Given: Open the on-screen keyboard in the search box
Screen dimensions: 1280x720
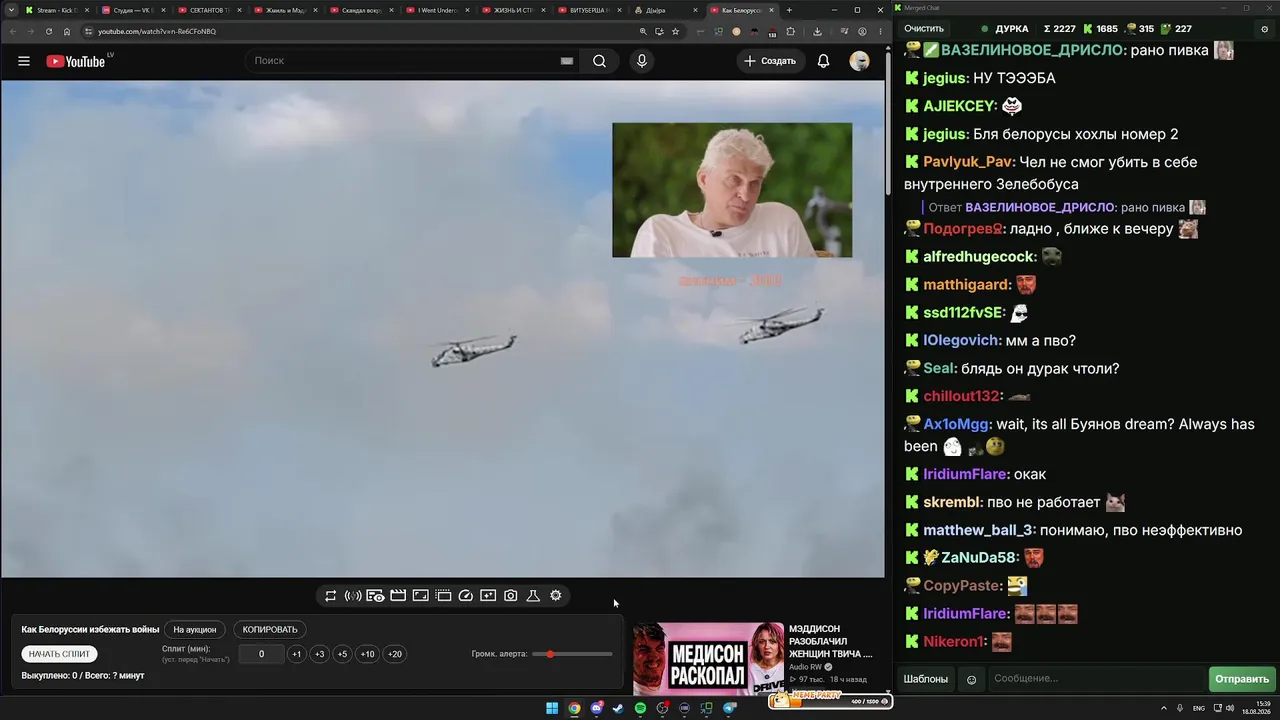Looking at the screenshot, I should (567, 61).
